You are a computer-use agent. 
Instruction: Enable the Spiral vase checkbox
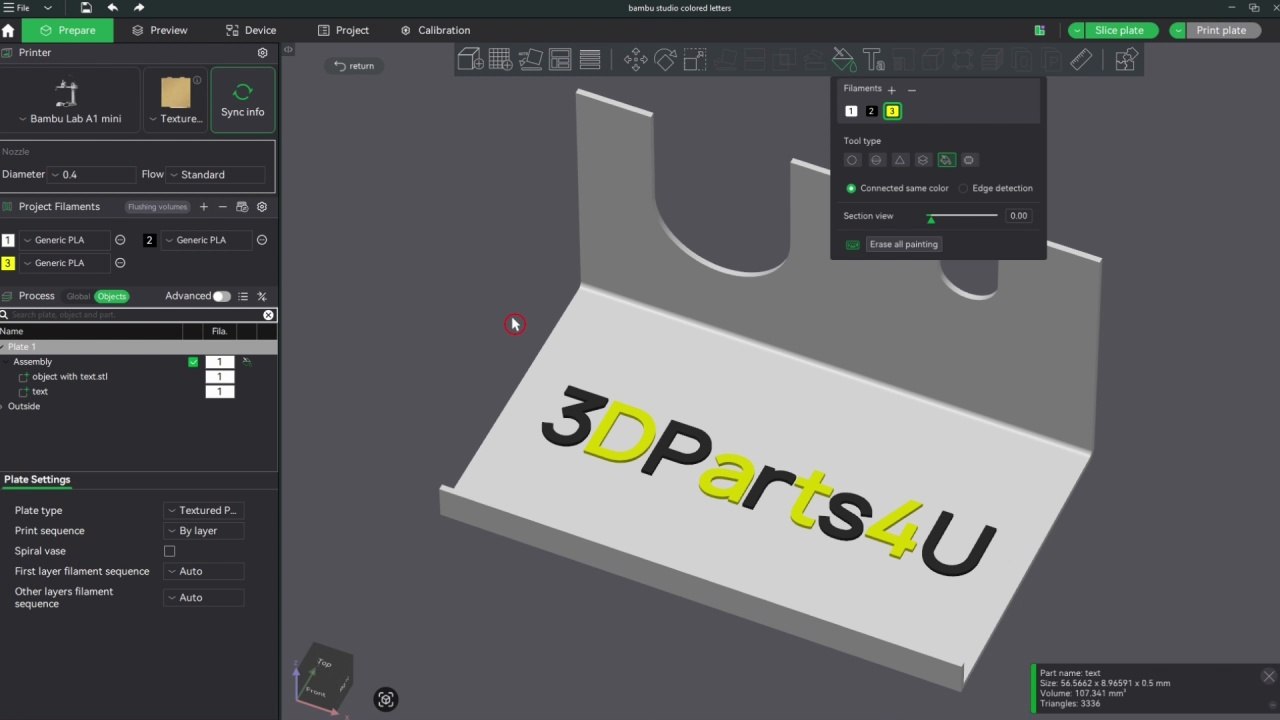pyautogui.click(x=169, y=551)
